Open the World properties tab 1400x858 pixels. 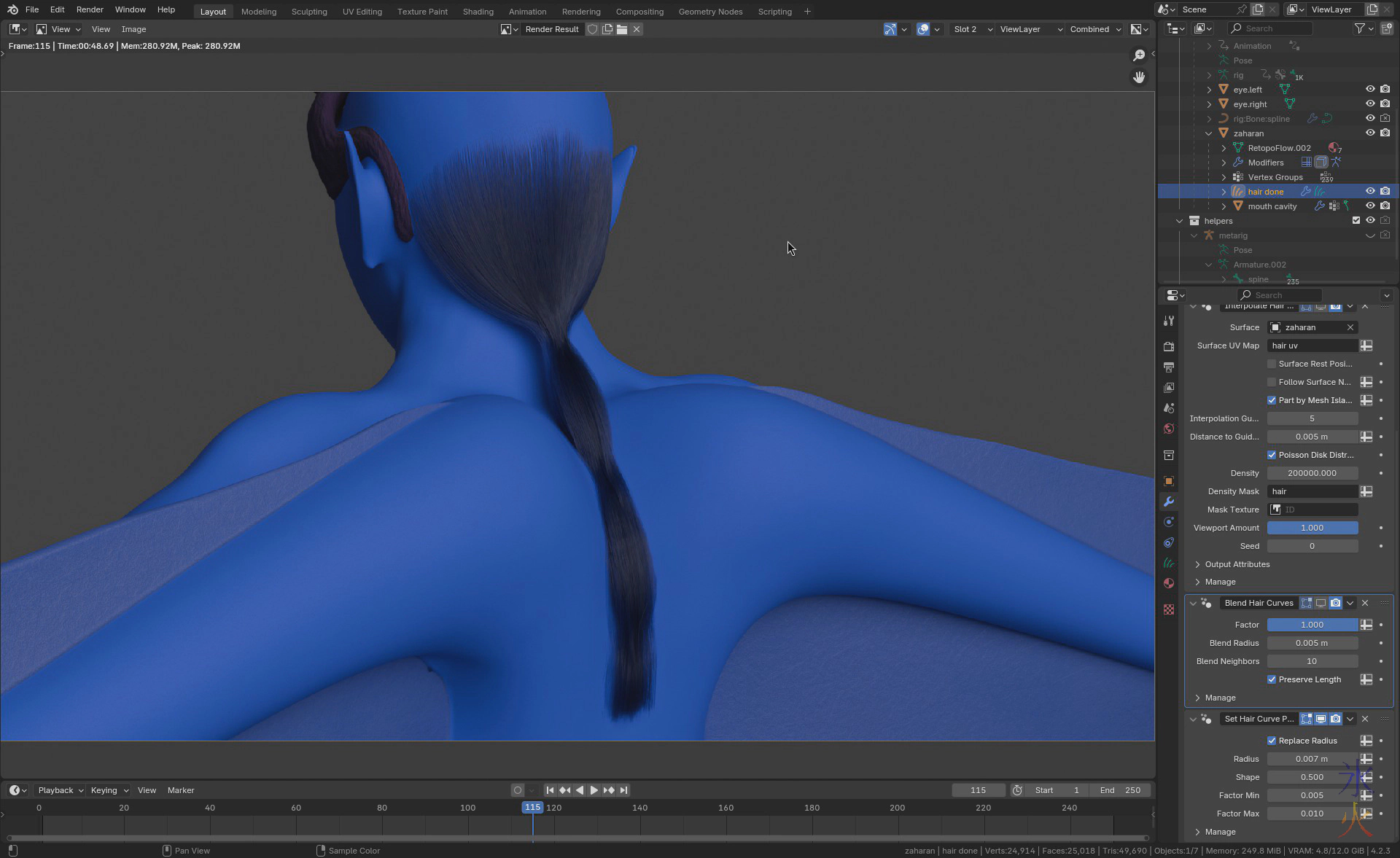click(x=1169, y=429)
